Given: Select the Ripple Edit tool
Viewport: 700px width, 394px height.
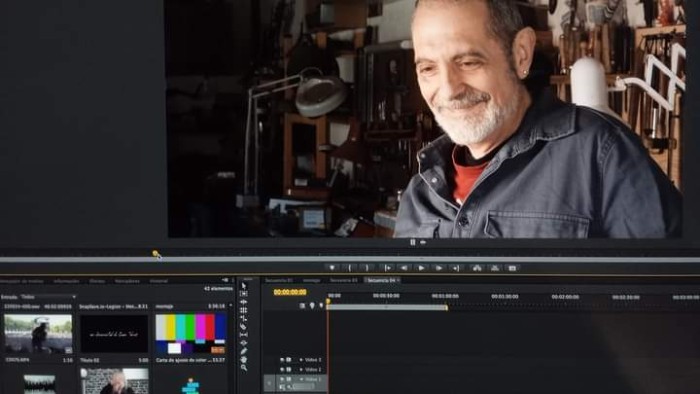Looking at the screenshot, I should coord(243,302).
